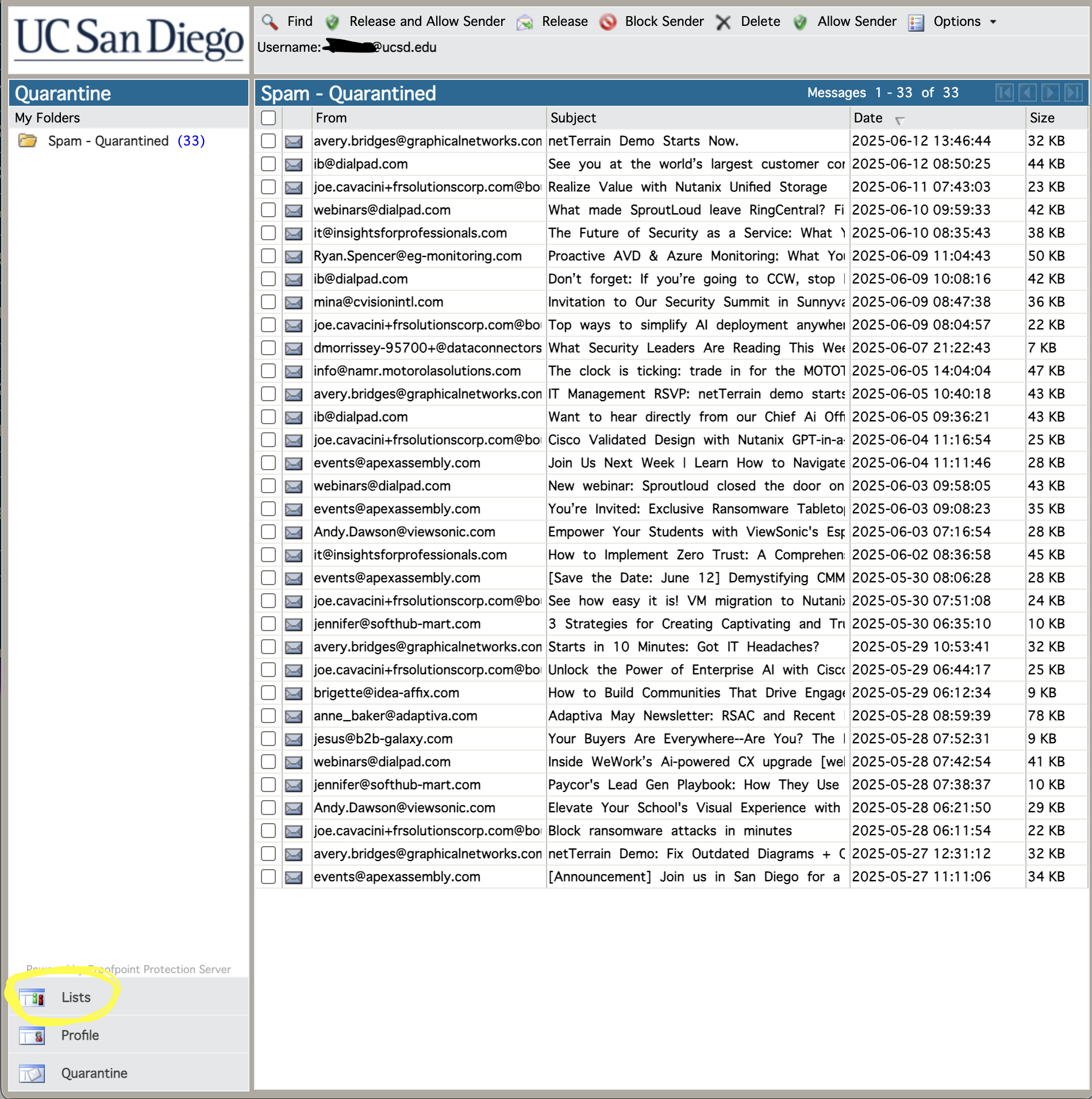Click envelope icon of netTerrain Demo Starts Now message
This screenshot has width=1092, height=1099.
pos(294,141)
